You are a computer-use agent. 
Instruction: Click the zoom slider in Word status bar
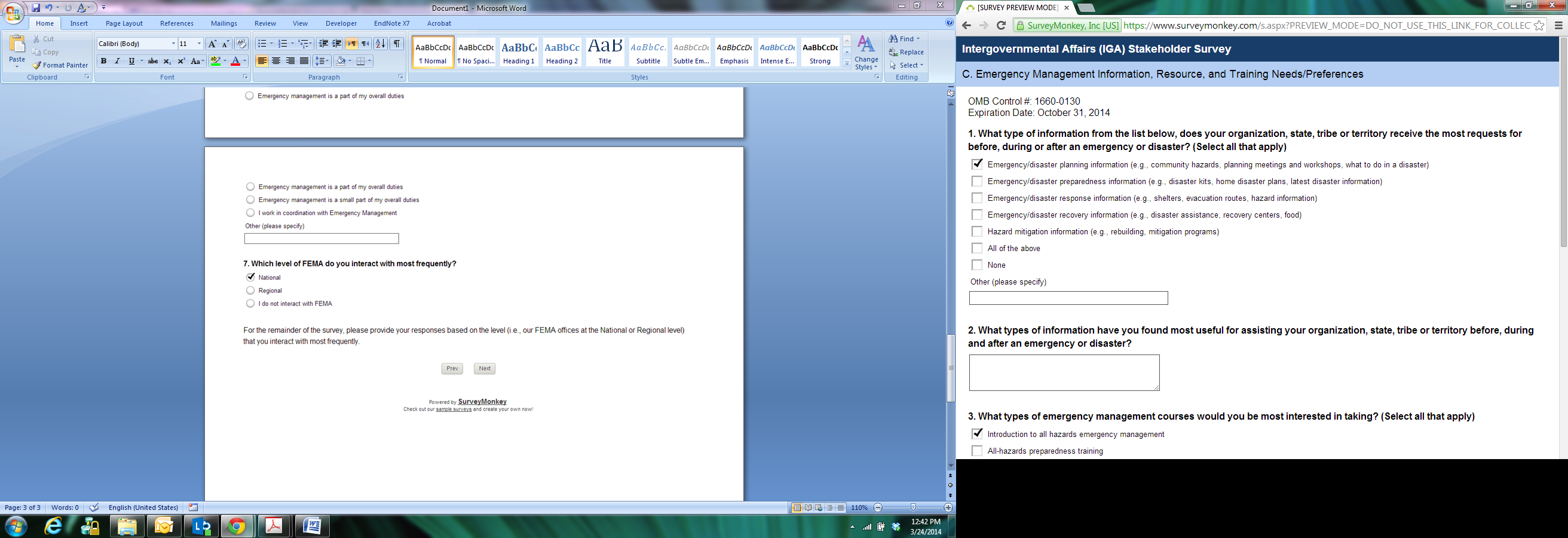tap(913, 508)
